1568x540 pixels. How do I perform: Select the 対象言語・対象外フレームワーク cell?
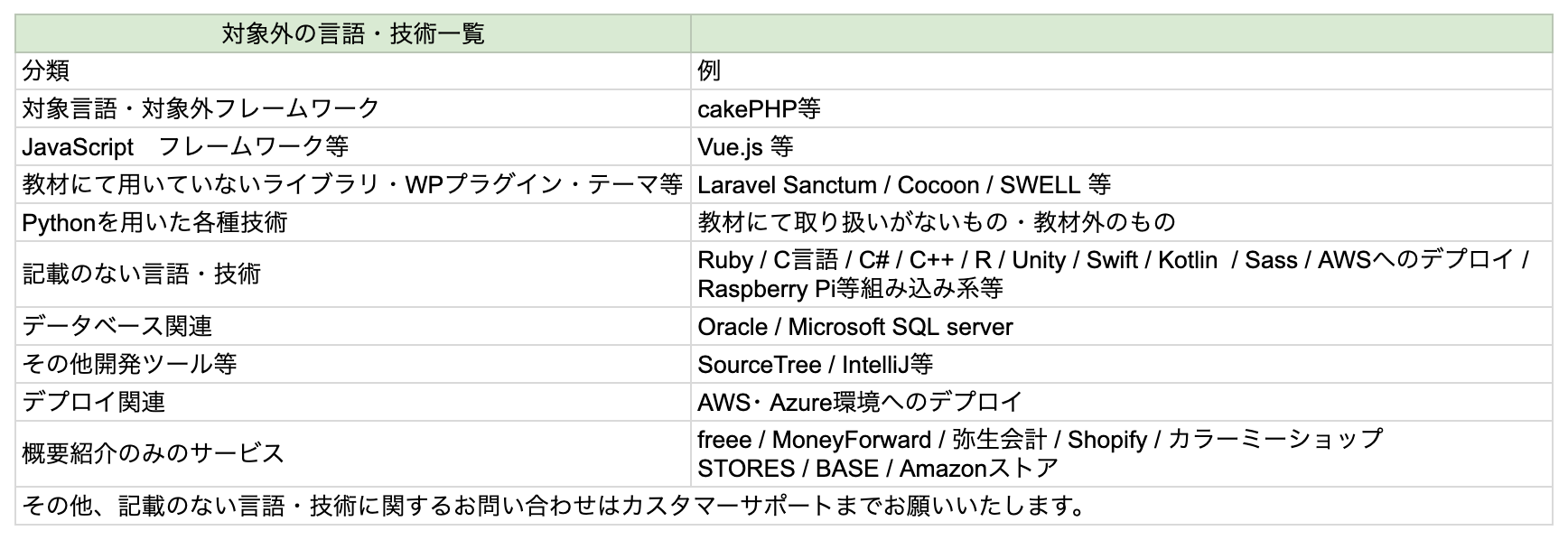tap(353, 108)
